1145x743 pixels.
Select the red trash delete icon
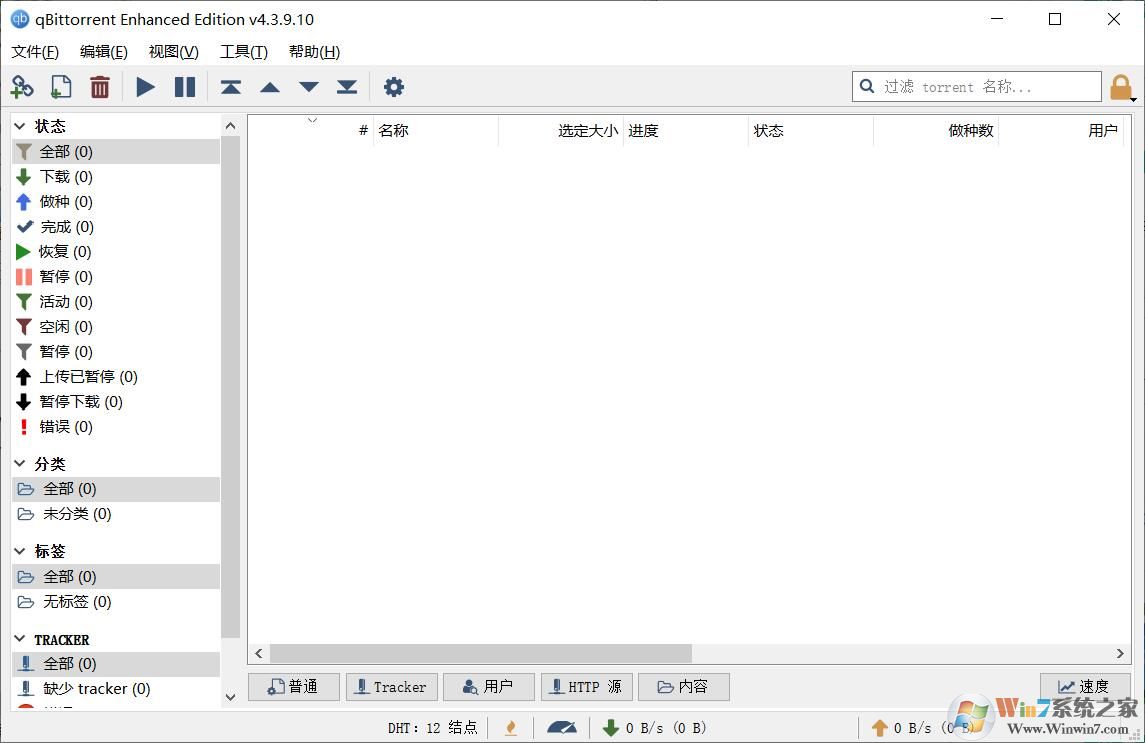coord(100,87)
